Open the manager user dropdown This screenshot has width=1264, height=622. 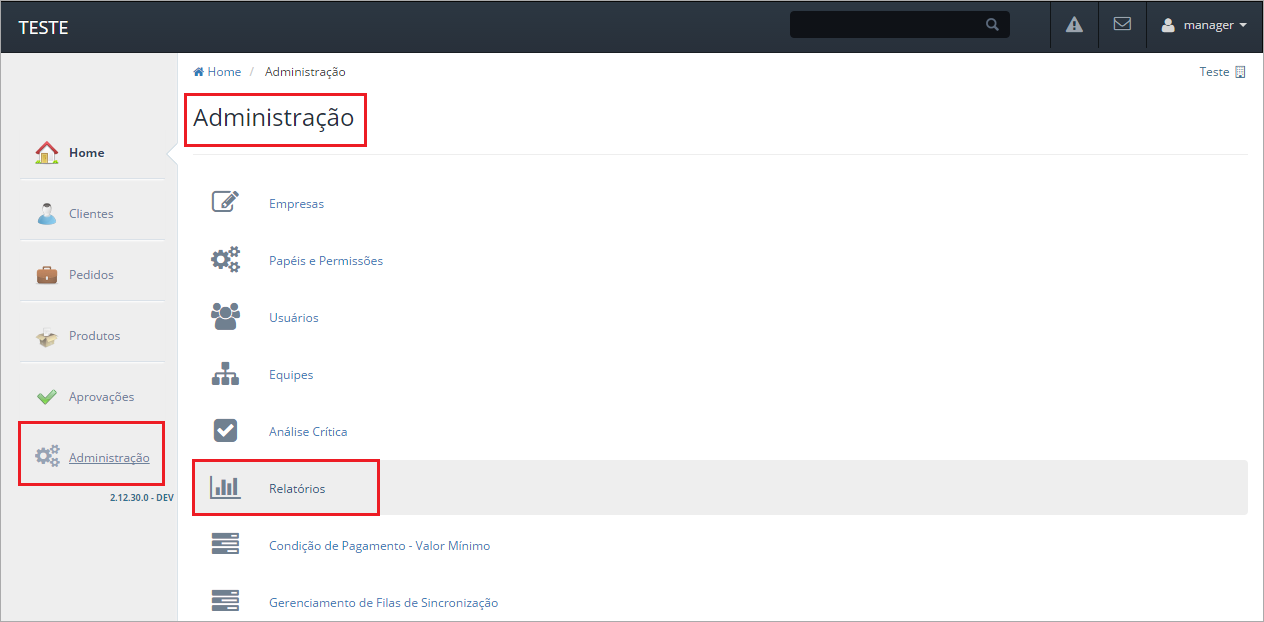(x=1204, y=25)
